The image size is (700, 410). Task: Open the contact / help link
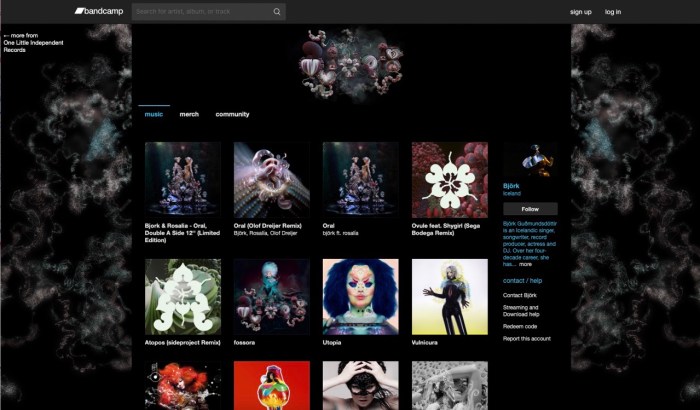tap(522, 281)
